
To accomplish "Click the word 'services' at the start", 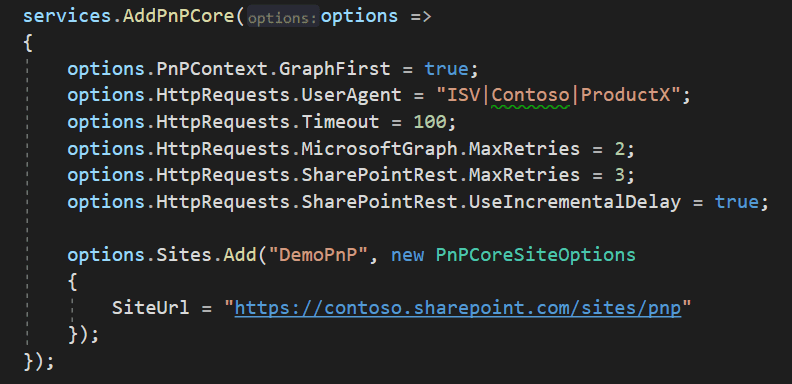I will tap(67, 16).
